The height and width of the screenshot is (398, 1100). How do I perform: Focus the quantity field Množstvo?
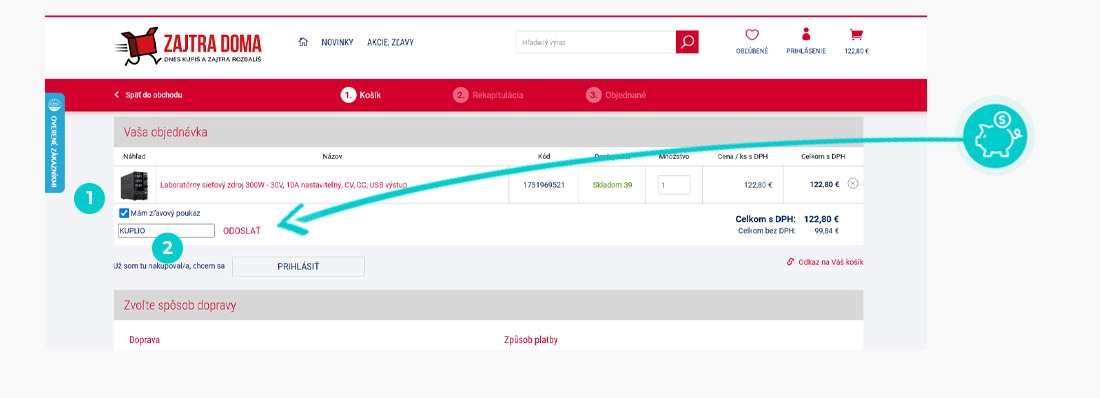674,185
